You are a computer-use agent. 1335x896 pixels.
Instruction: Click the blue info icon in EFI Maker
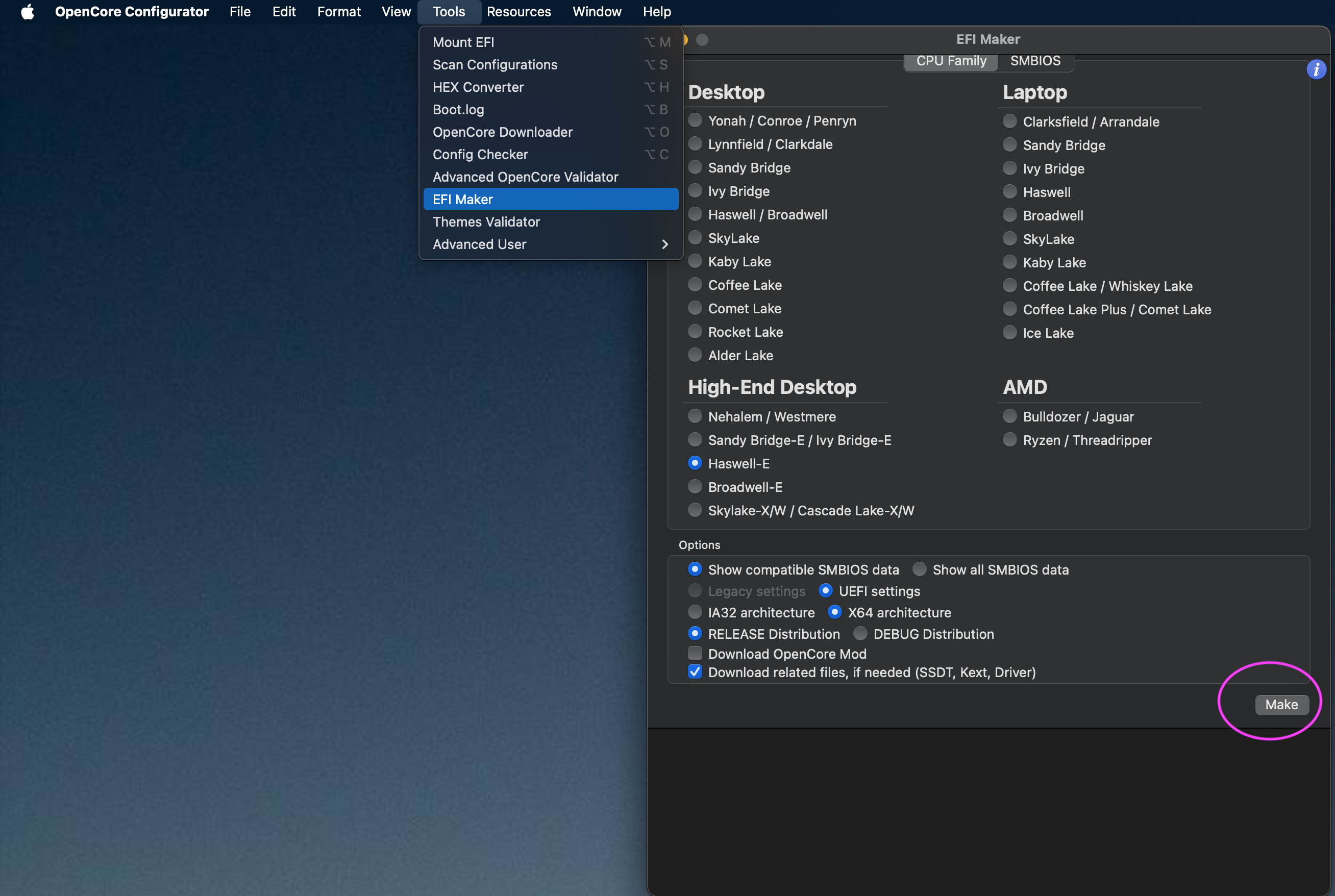(1316, 70)
